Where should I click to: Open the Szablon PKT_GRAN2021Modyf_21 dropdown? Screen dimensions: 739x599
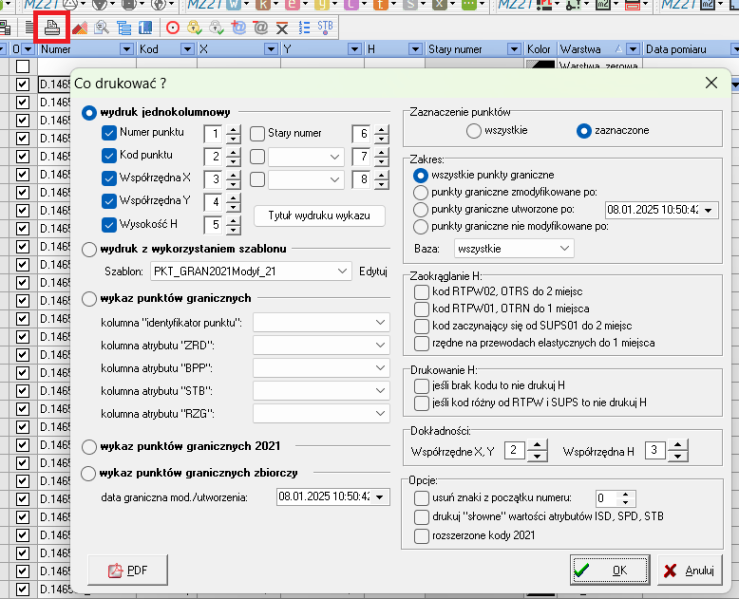[x=251, y=271]
